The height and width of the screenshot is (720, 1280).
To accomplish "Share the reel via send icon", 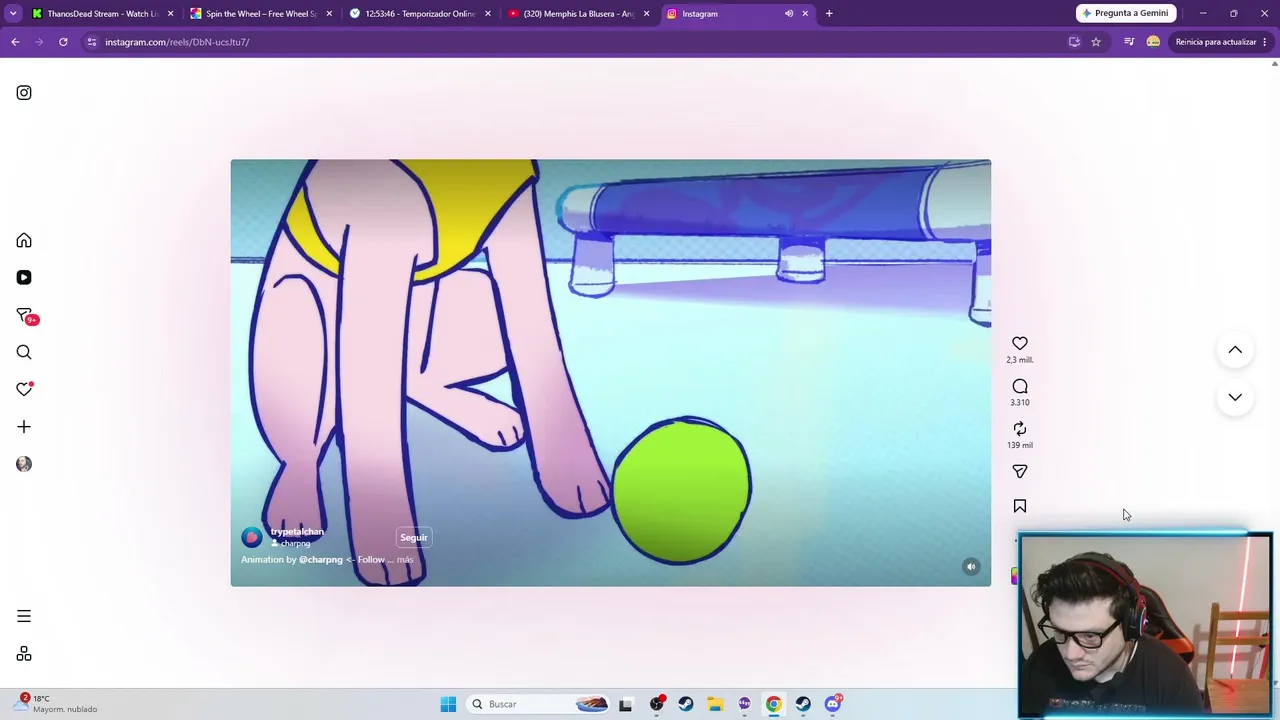I will (1020, 471).
